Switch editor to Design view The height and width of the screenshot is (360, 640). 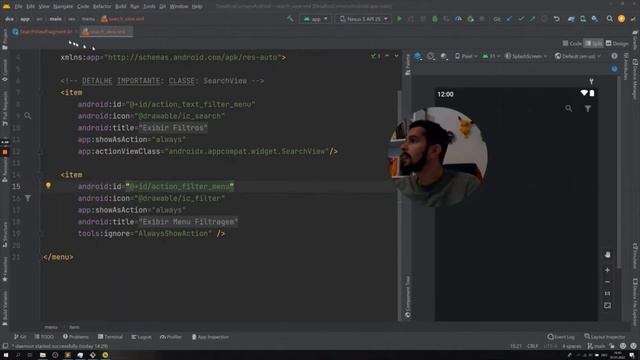pyautogui.click(x=617, y=43)
